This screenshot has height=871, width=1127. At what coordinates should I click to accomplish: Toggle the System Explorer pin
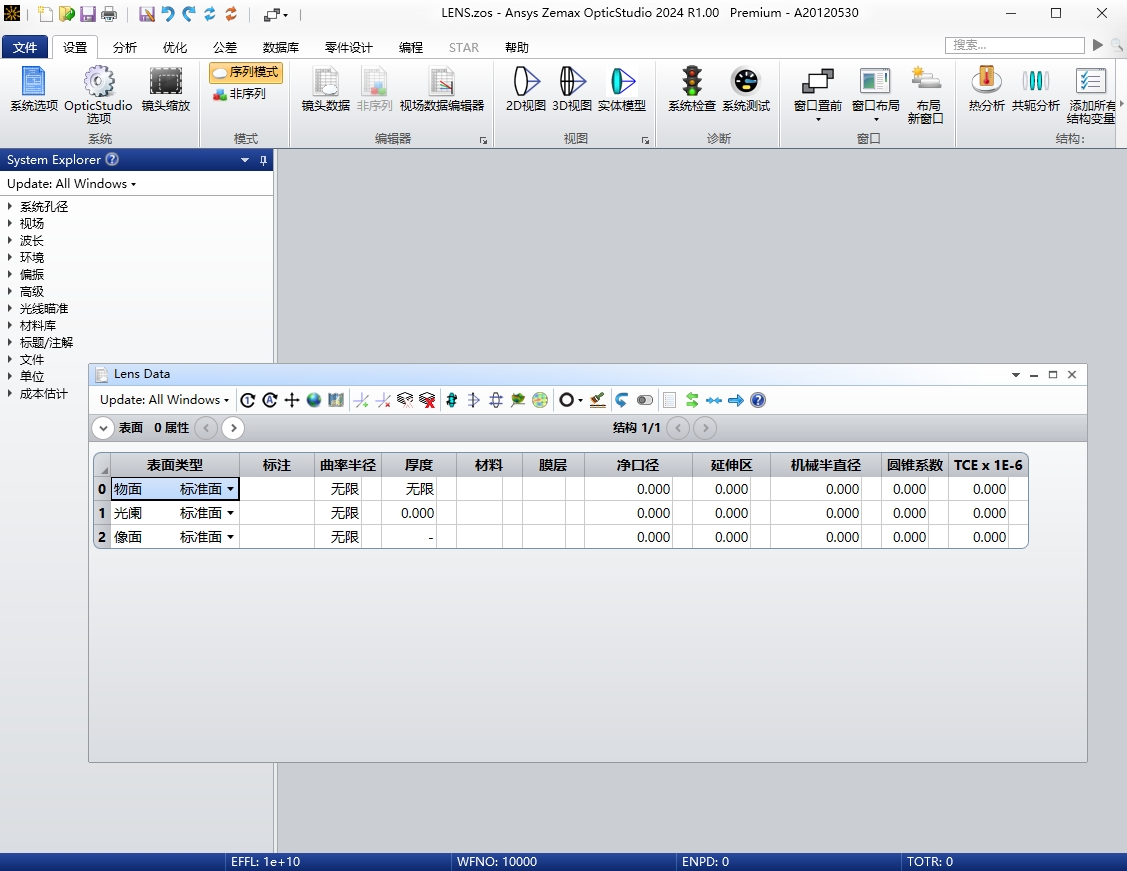click(263, 159)
